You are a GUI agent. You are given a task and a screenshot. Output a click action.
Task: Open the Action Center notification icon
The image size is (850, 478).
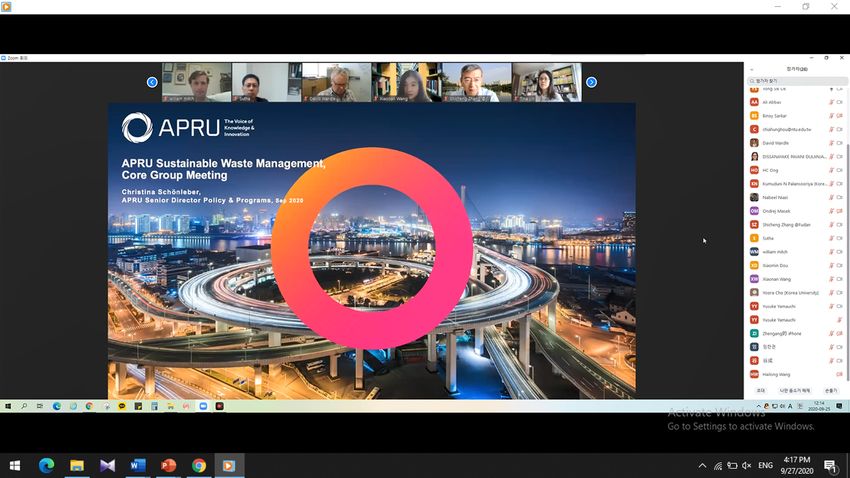coord(830,466)
